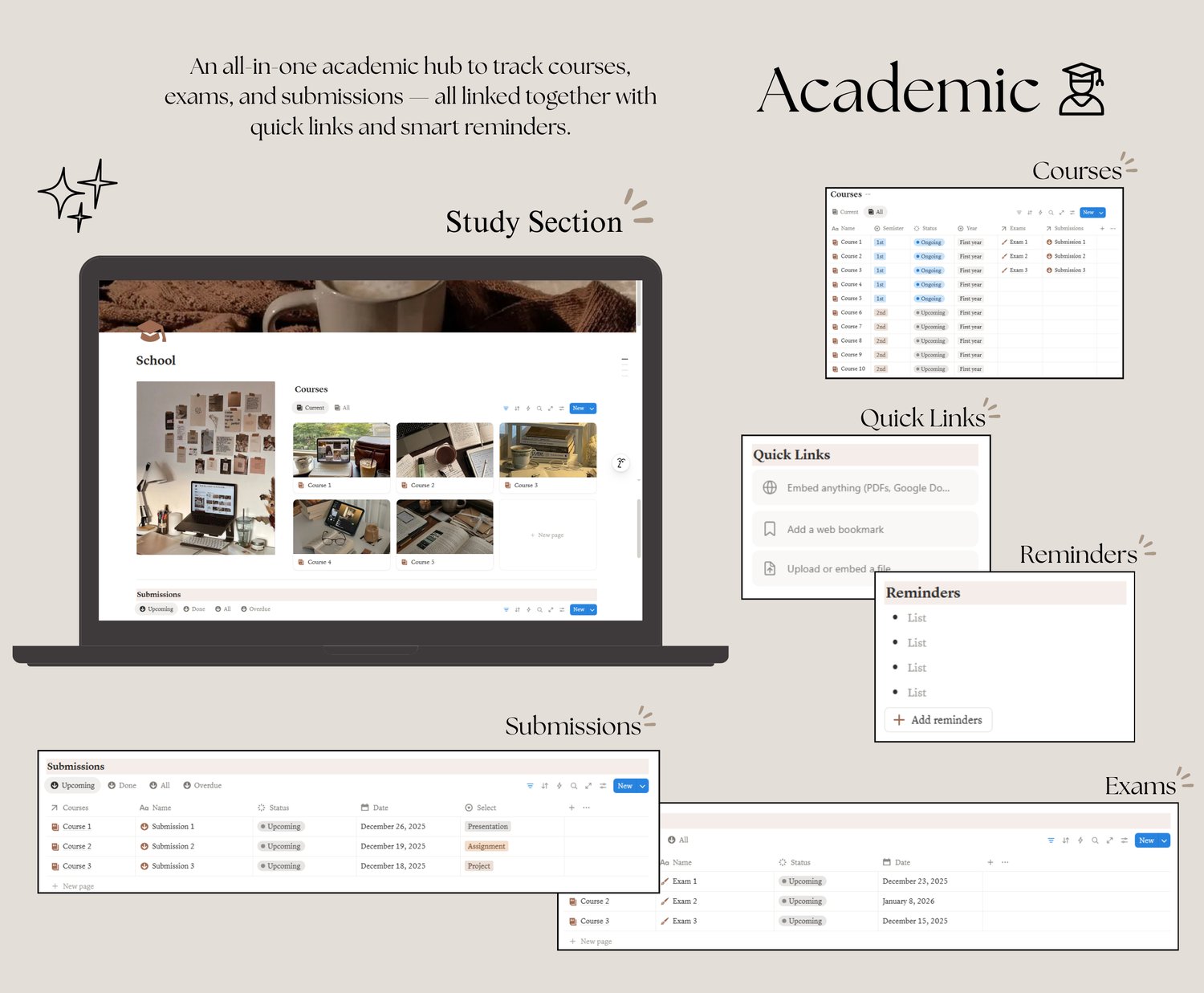Open standalone Submissions table in full page
The width and height of the screenshot is (1204, 993).
(588, 786)
